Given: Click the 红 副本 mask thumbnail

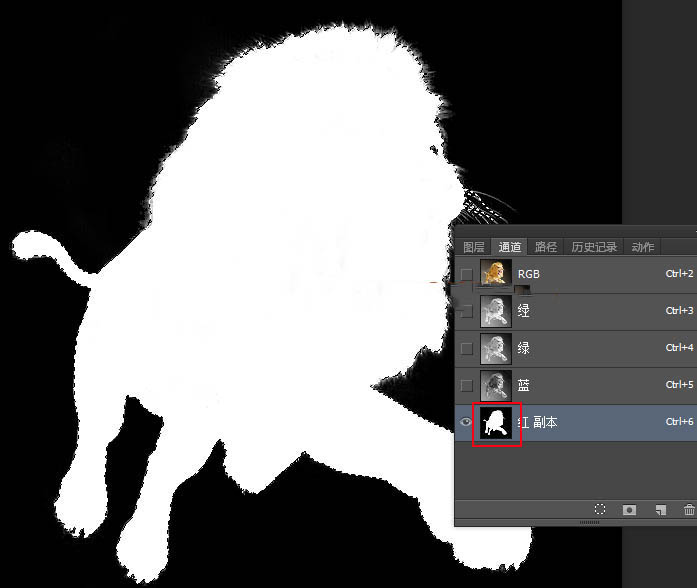Looking at the screenshot, I should (496, 423).
